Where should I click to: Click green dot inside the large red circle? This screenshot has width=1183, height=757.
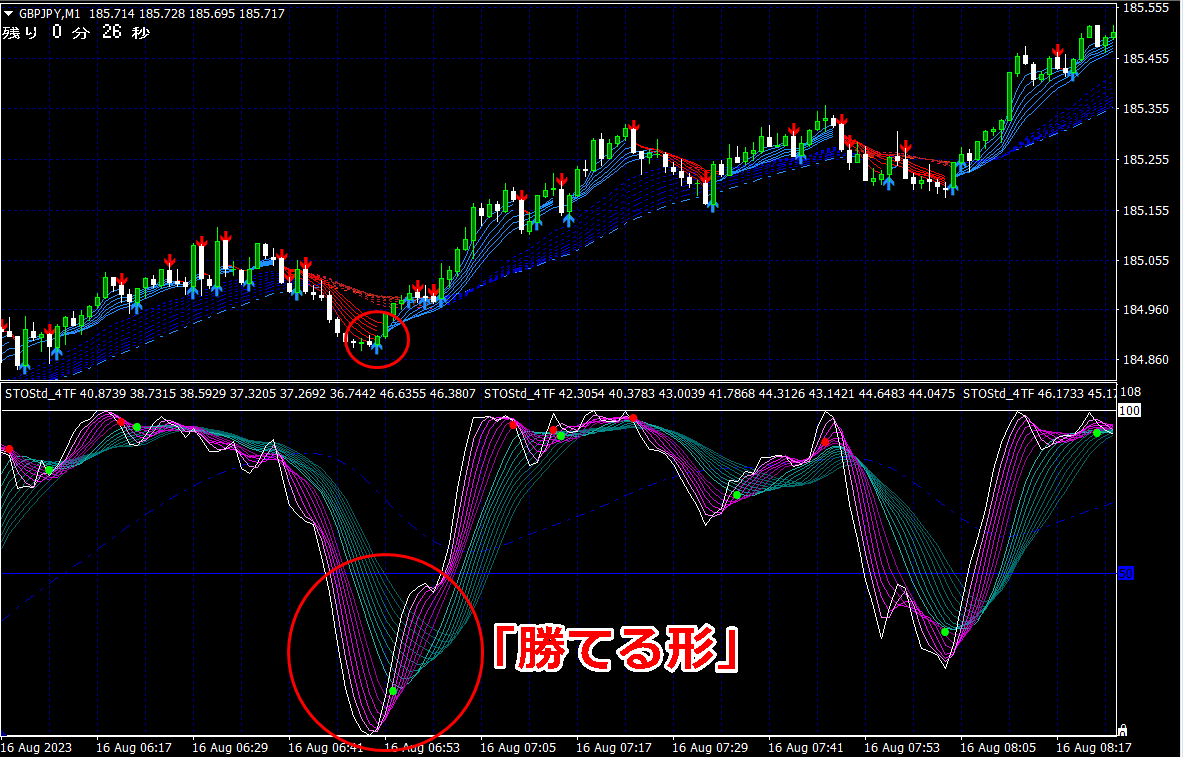click(393, 691)
